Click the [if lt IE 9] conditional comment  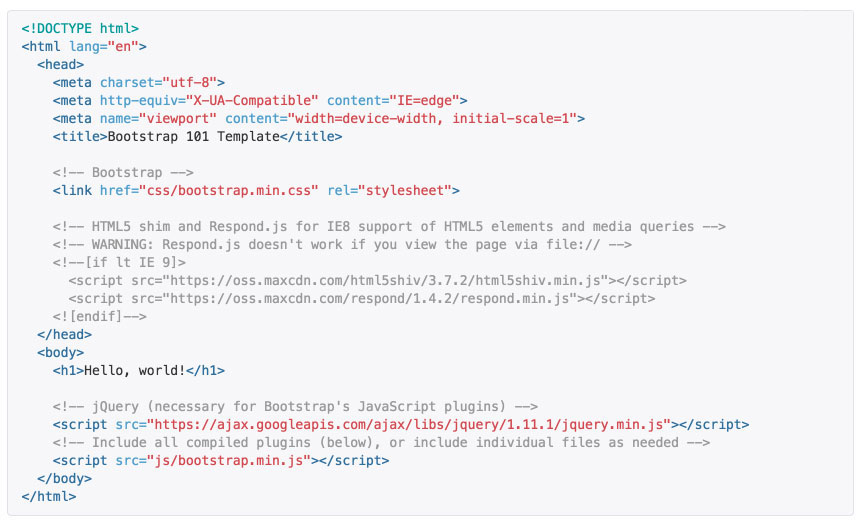coord(120,262)
